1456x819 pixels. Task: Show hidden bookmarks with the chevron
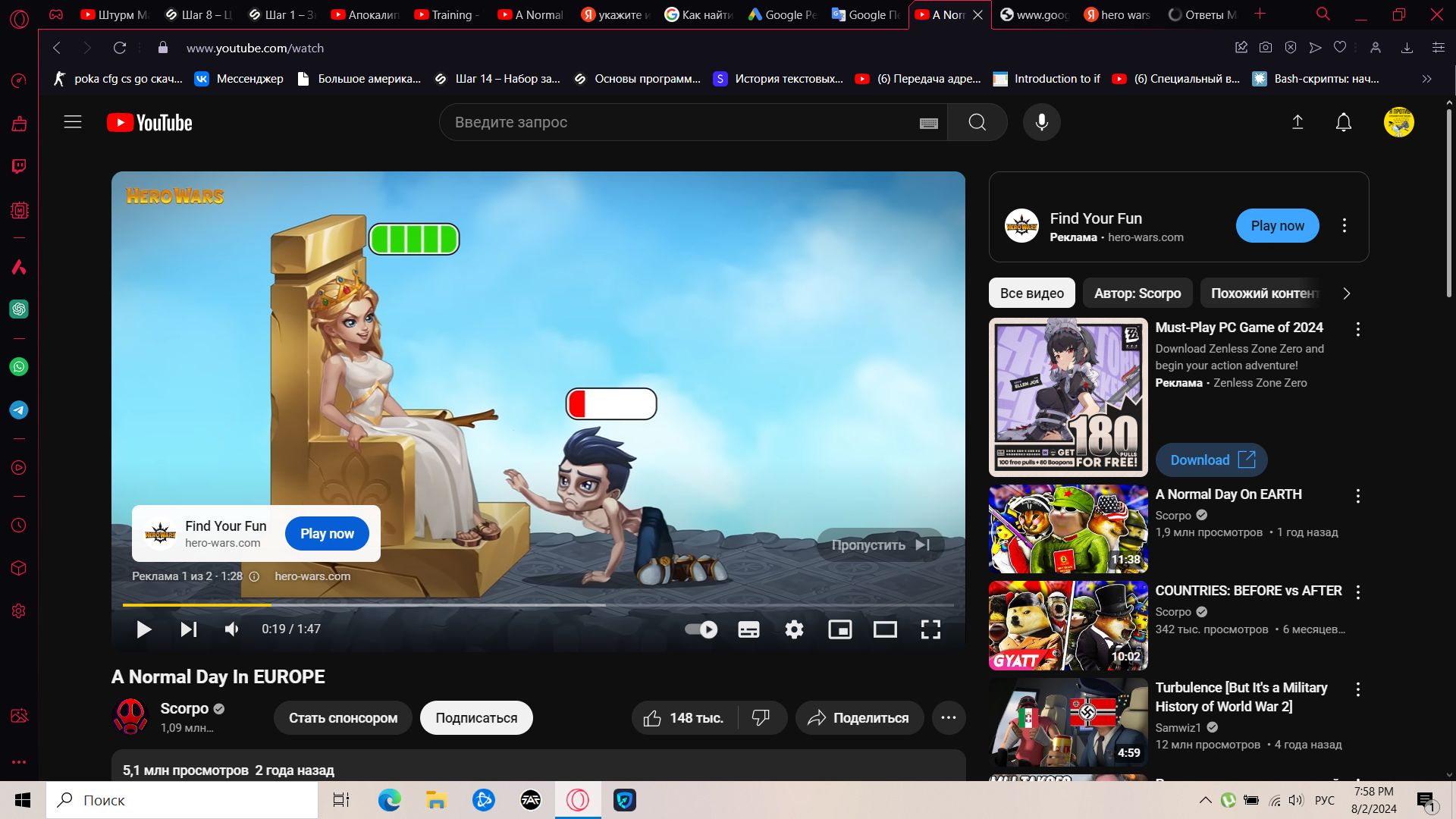pyautogui.click(x=1426, y=79)
